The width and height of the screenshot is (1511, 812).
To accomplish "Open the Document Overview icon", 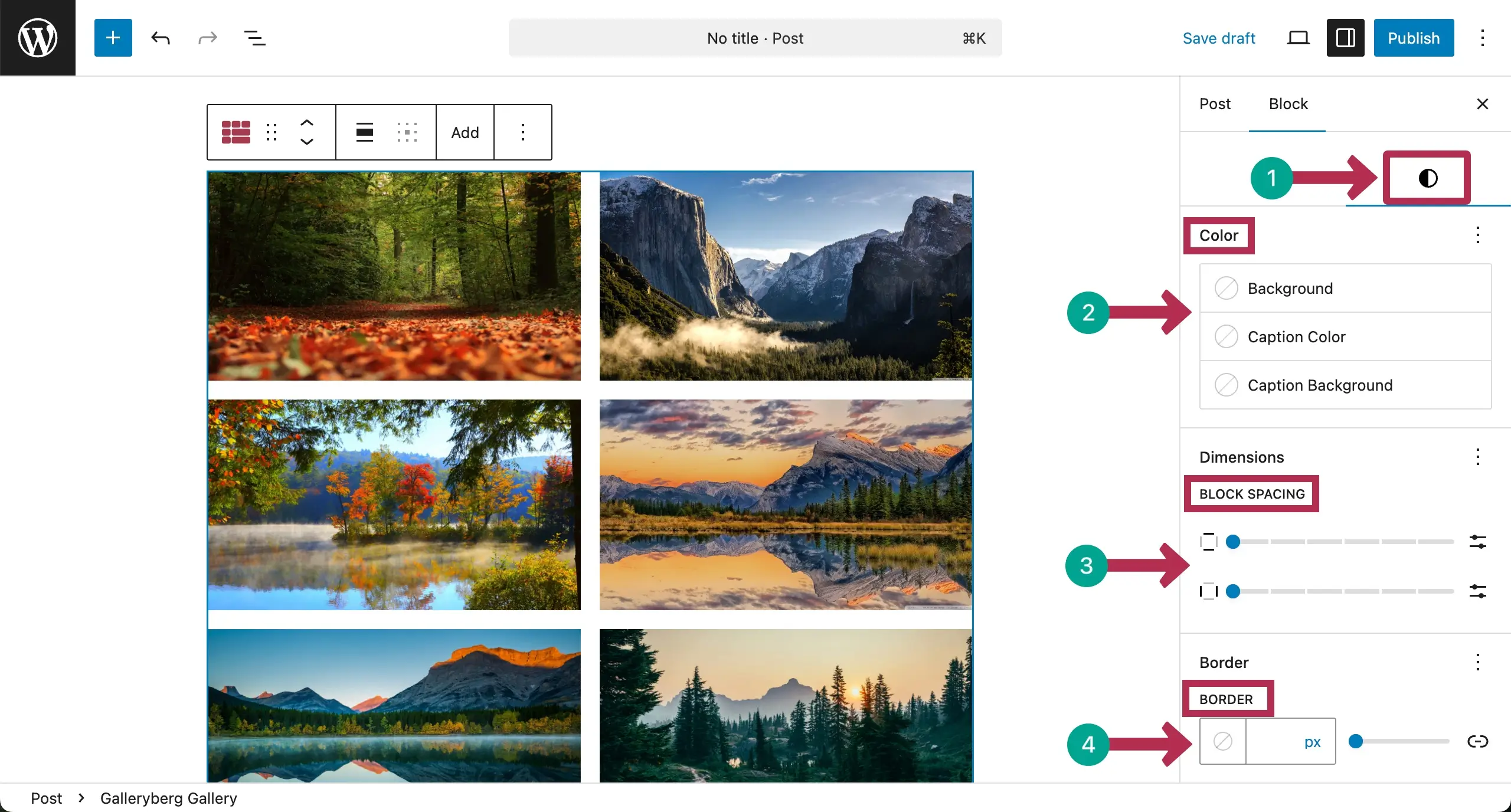I will pos(254,38).
